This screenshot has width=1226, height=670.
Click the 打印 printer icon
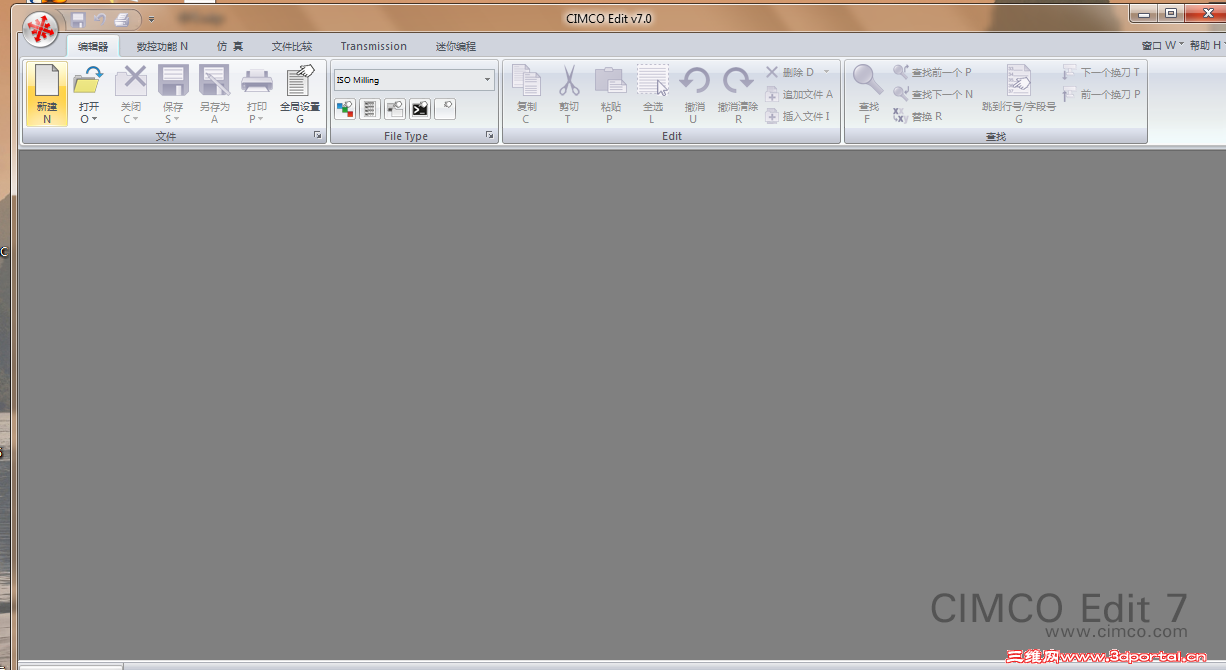coord(257,81)
